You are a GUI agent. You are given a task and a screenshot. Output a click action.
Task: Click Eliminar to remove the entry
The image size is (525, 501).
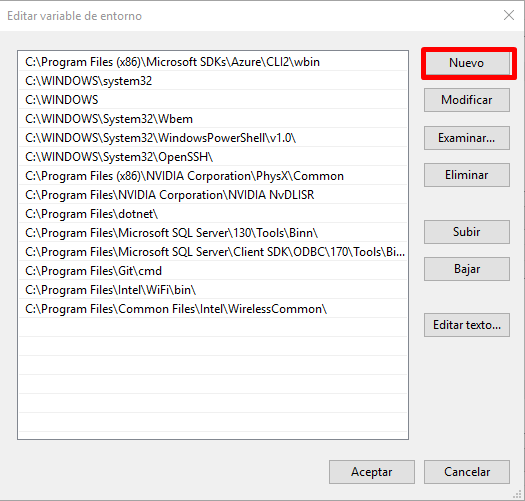point(467,175)
